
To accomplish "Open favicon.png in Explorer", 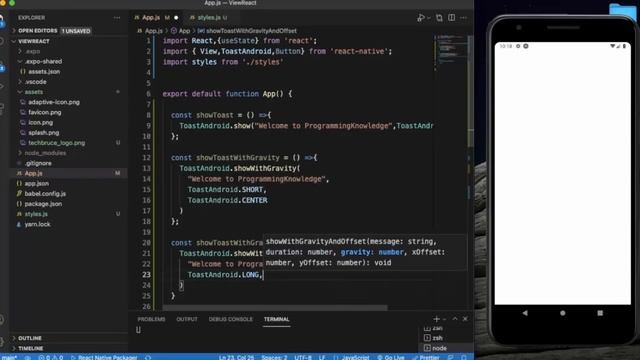I will pos(44,113).
